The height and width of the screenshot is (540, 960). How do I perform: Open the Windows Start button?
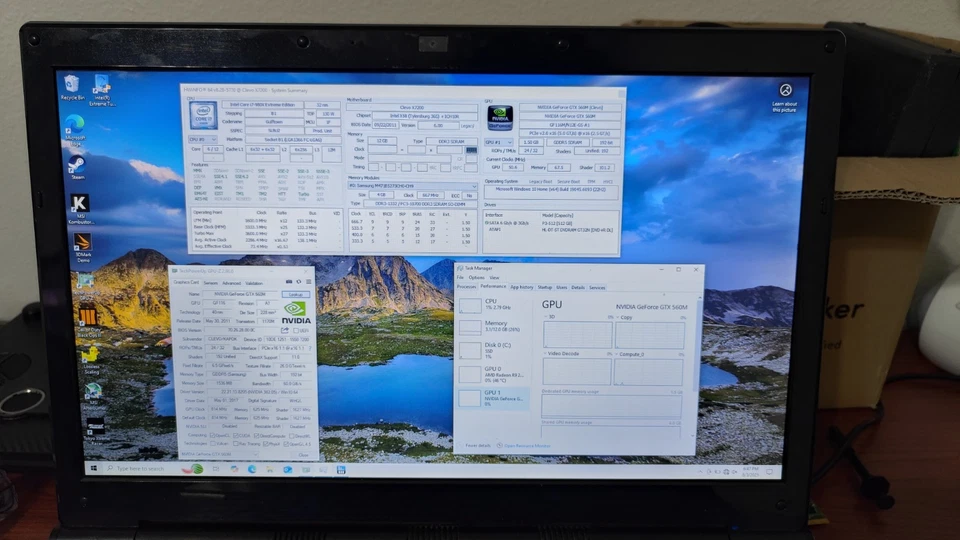94,468
